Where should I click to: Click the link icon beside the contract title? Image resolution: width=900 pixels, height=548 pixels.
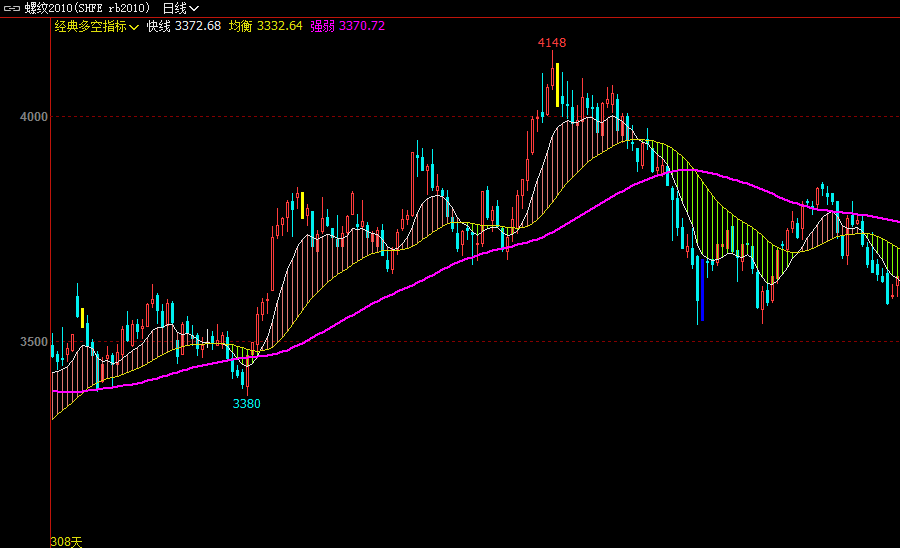point(11,9)
